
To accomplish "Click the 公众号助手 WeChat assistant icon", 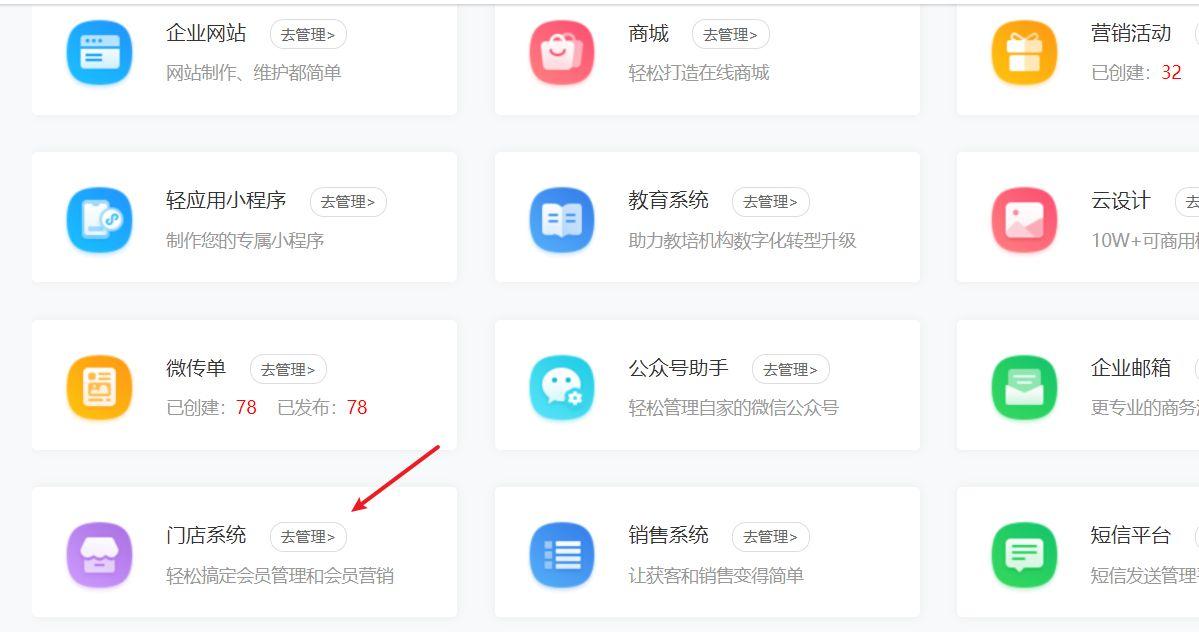I will click(x=562, y=387).
